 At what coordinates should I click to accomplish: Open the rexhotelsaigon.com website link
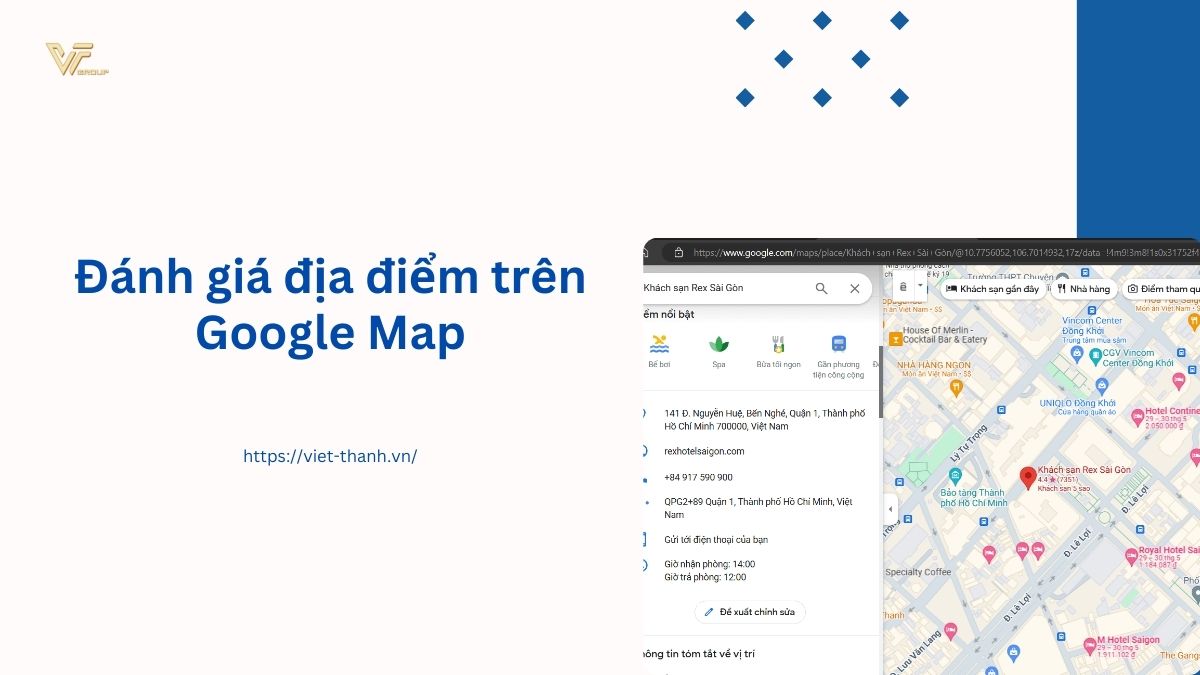(x=704, y=451)
